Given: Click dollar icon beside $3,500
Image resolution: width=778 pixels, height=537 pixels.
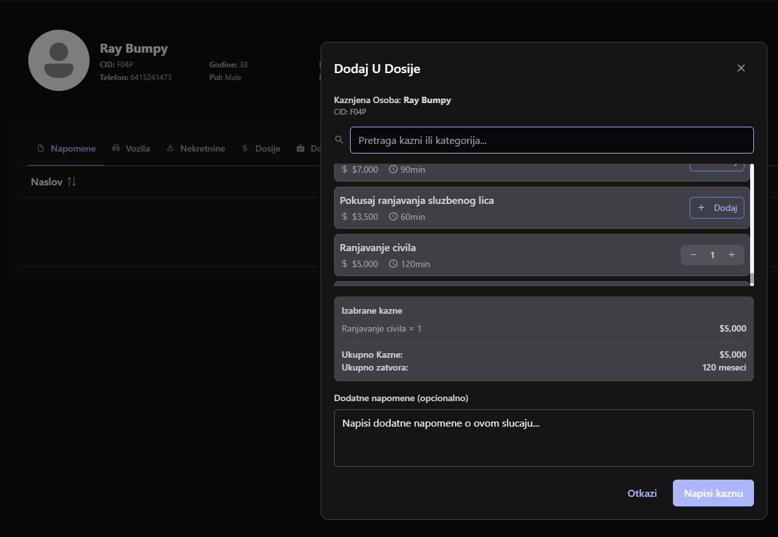Looking at the screenshot, I should click(345, 217).
